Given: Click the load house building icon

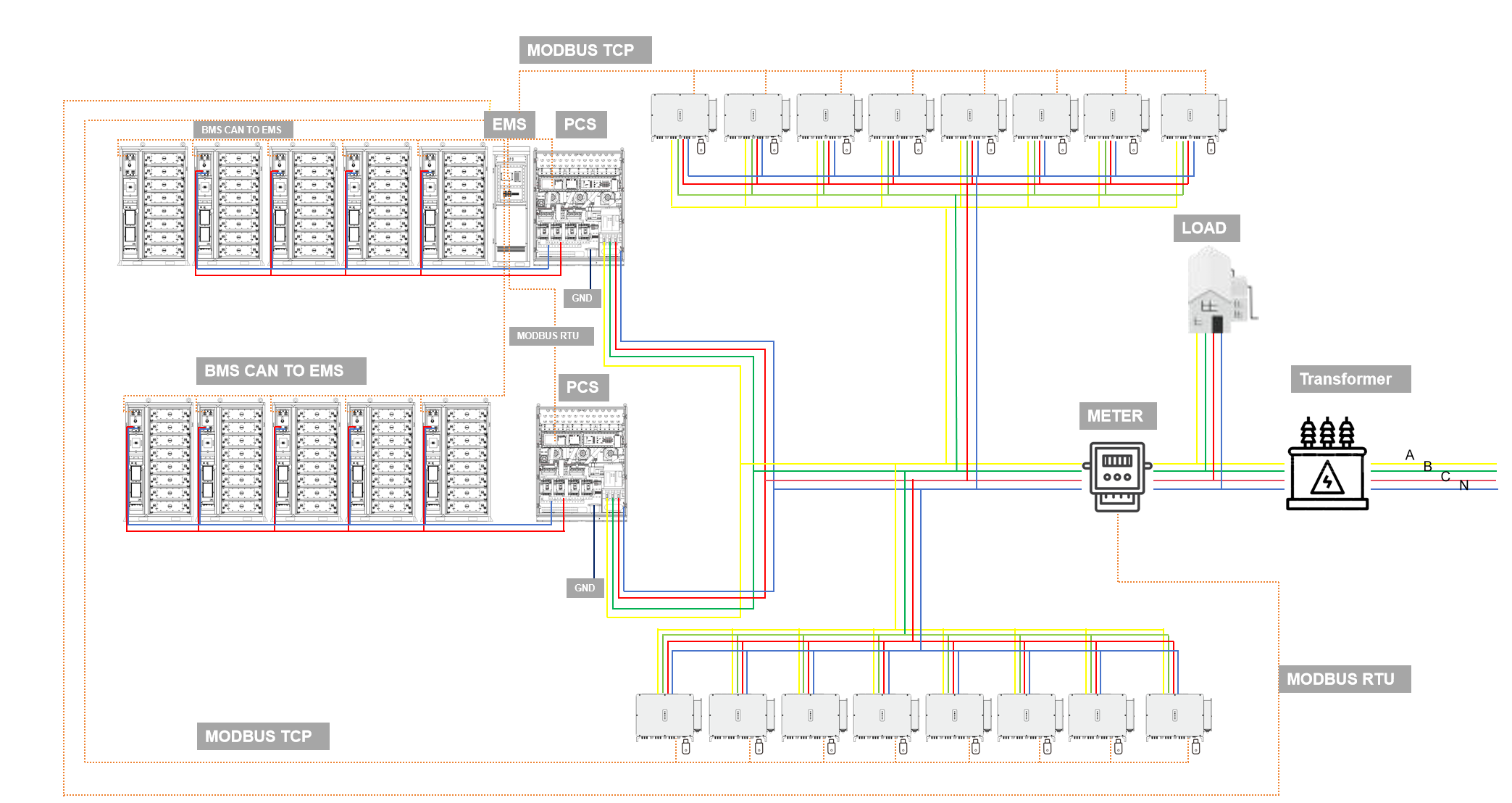Looking at the screenshot, I should click(x=1221, y=290).
